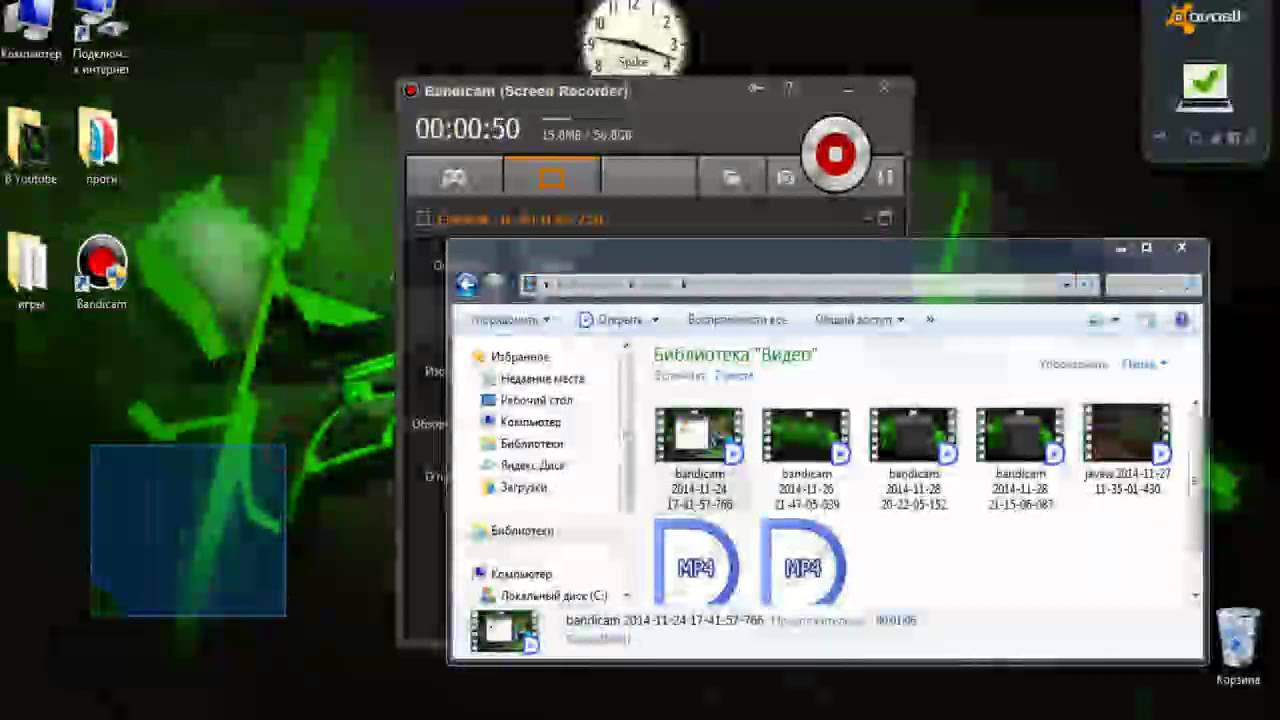Expand the arrow next to Открыть
Image resolution: width=1280 pixels, height=720 pixels.
coord(655,320)
